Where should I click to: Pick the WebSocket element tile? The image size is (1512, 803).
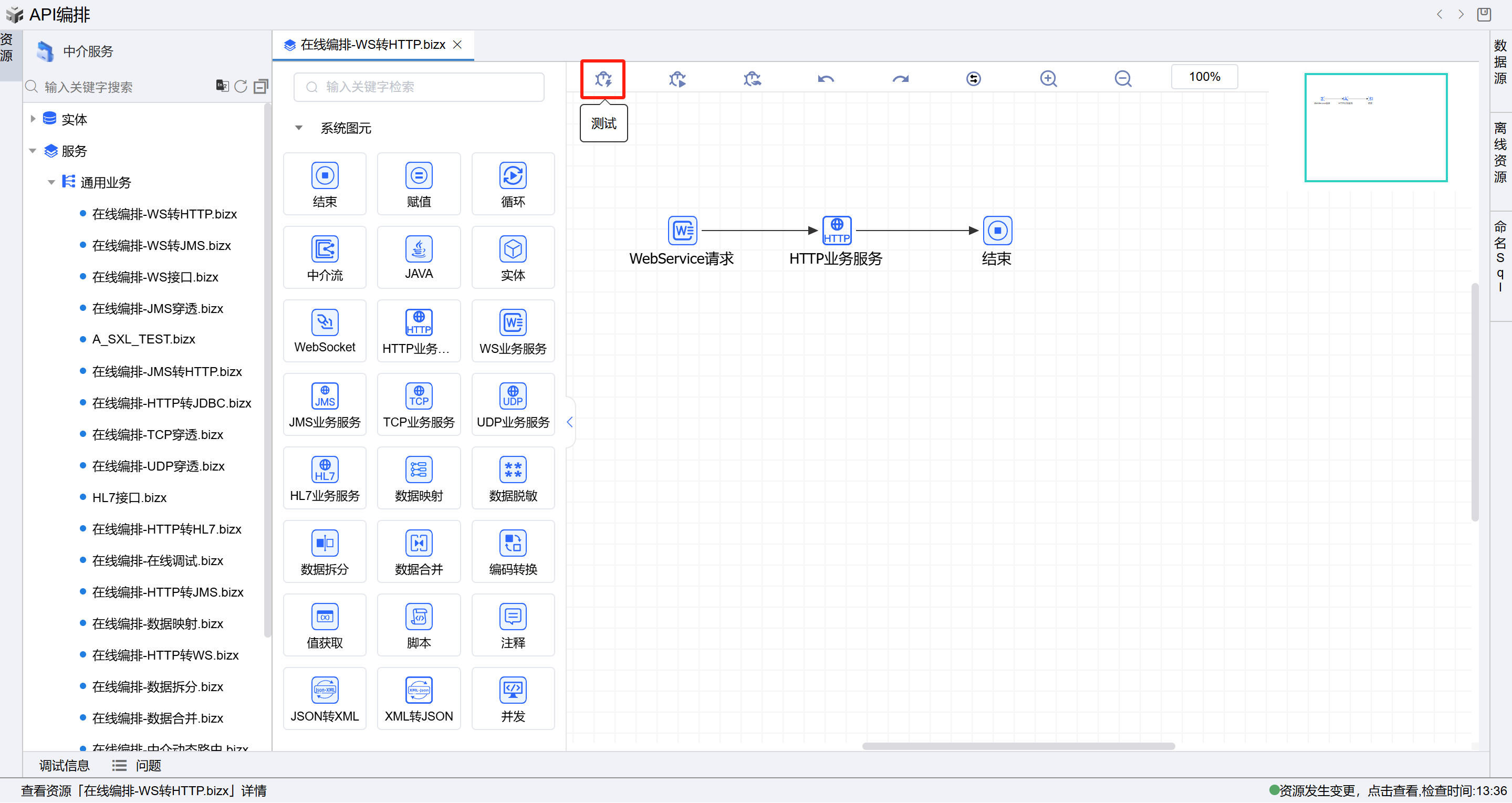point(325,331)
